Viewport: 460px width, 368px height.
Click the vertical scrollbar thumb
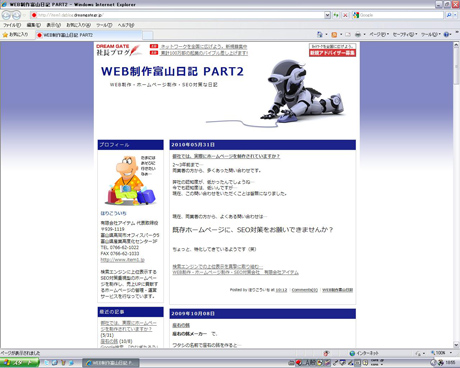click(x=456, y=67)
